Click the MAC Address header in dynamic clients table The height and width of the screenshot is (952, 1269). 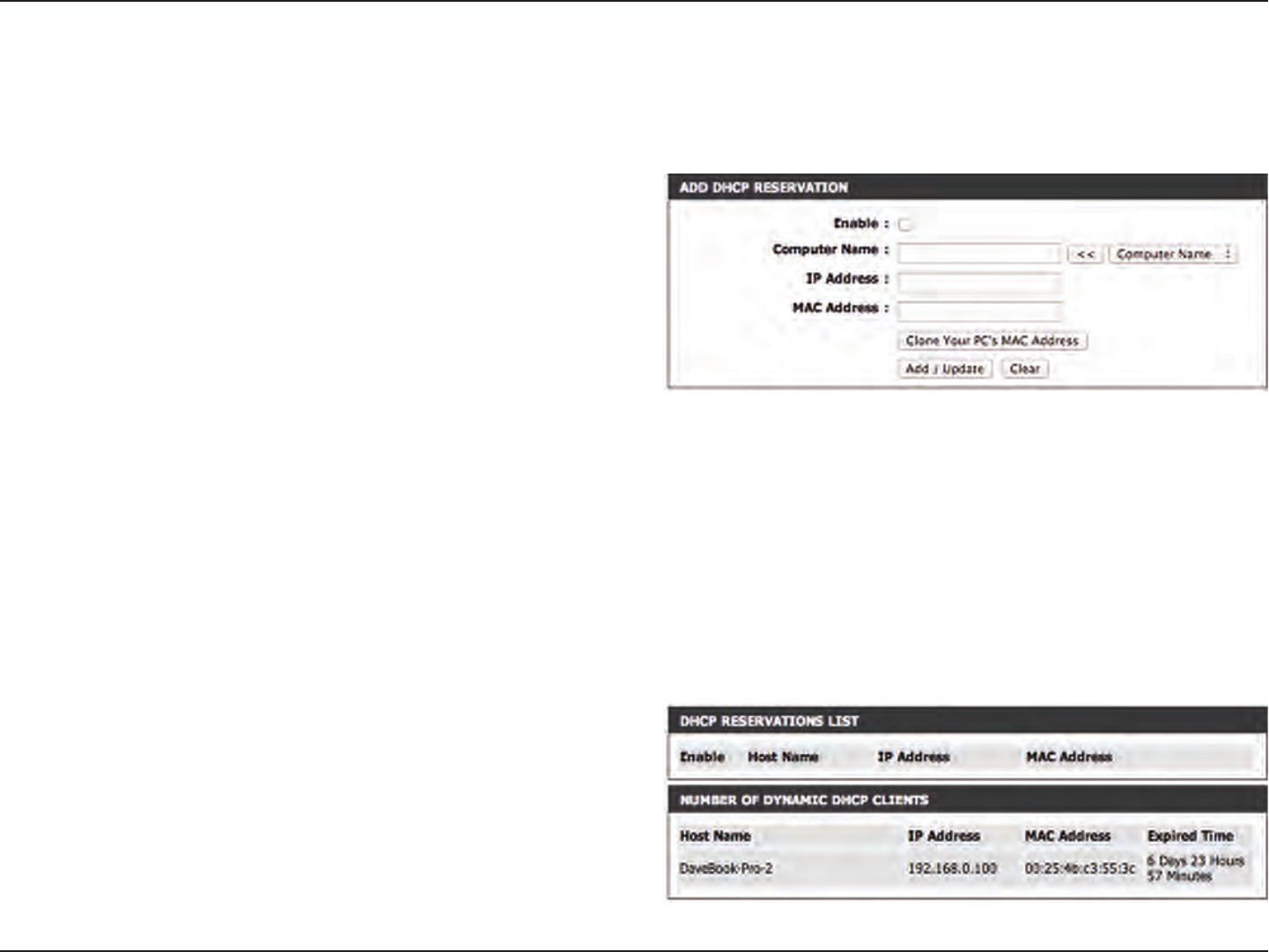coord(1067,836)
